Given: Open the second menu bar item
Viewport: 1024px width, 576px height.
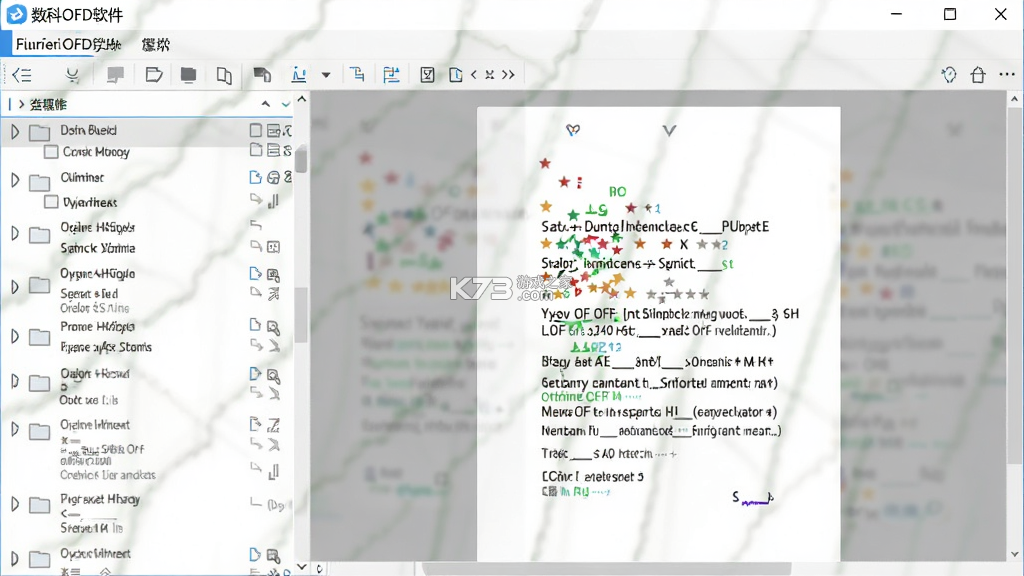Looking at the screenshot, I should click(x=155, y=44).
